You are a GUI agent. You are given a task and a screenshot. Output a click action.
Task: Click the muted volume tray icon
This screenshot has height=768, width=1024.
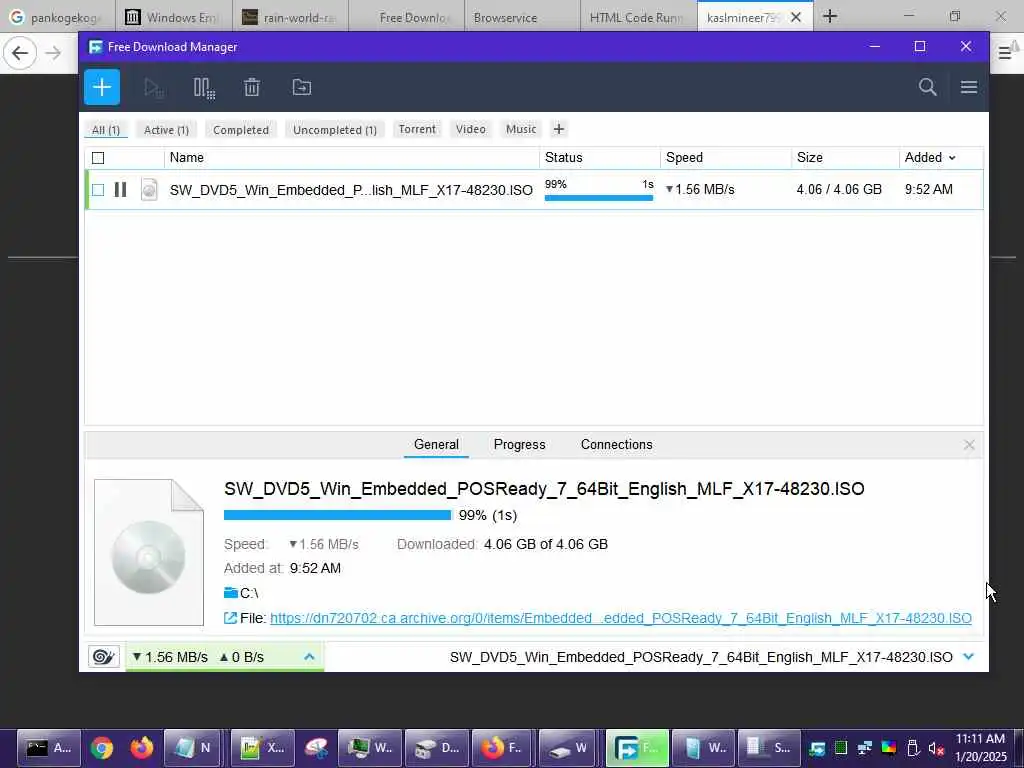click(936, 748)
